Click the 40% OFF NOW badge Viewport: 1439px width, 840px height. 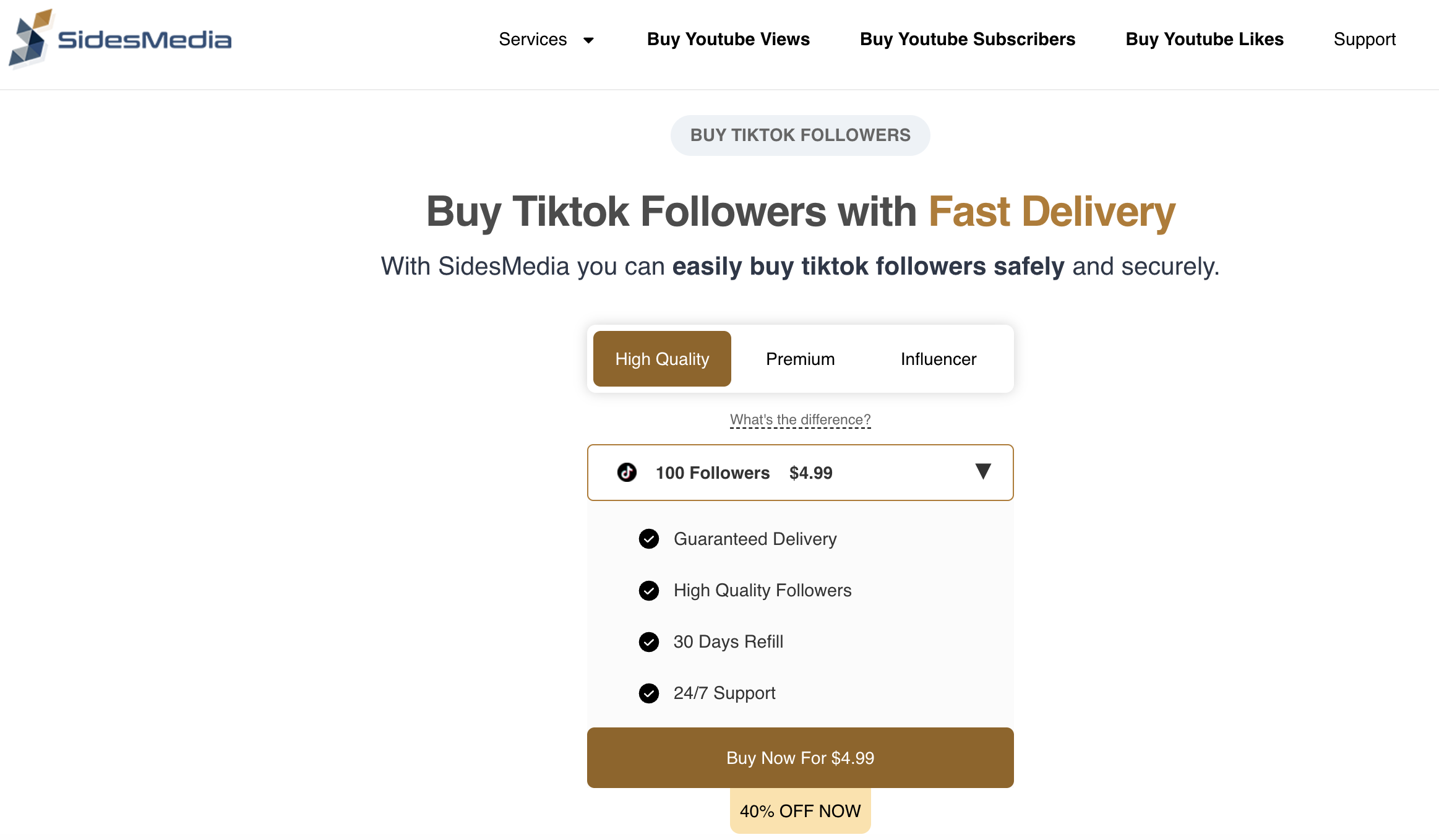point(800,810)
